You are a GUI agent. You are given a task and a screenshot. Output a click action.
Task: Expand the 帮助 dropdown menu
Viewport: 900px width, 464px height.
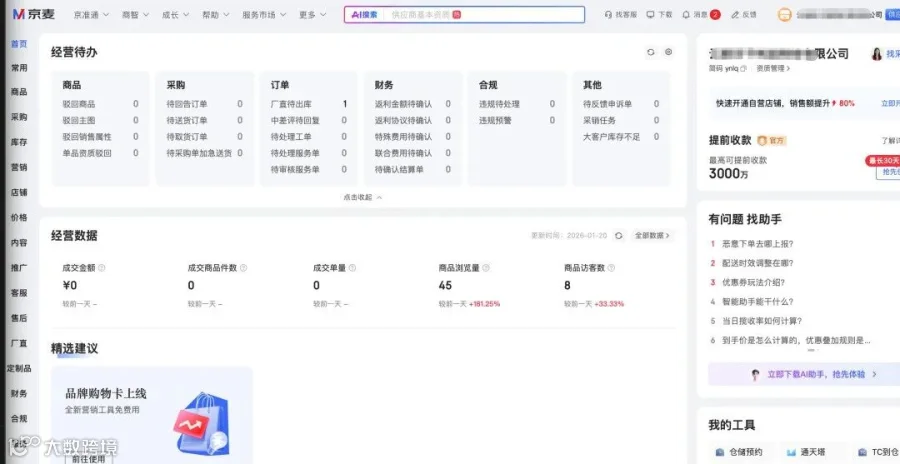click(216, 15)
